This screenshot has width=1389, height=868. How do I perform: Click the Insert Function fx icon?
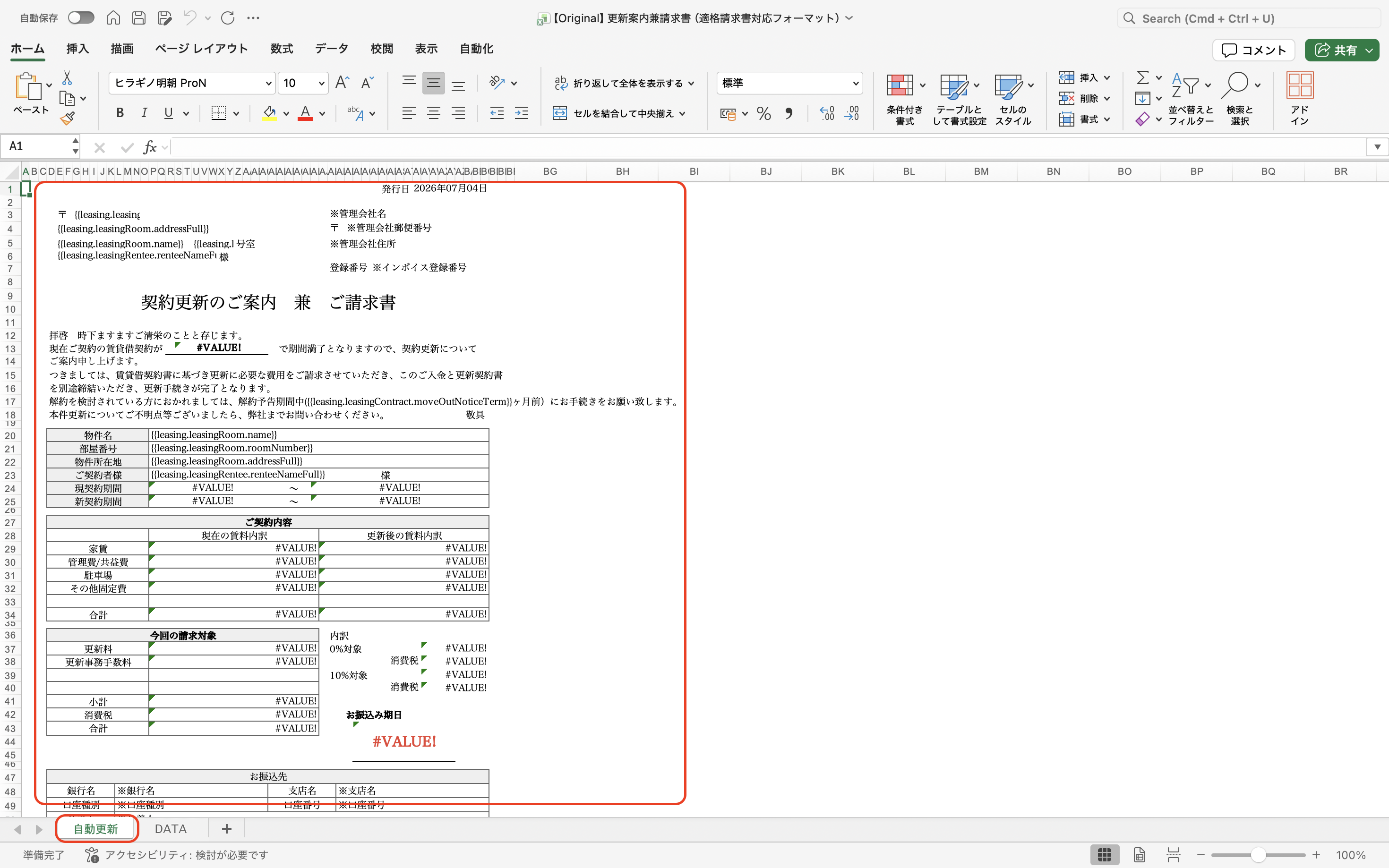pyautogui.click(x=150, y=147)
